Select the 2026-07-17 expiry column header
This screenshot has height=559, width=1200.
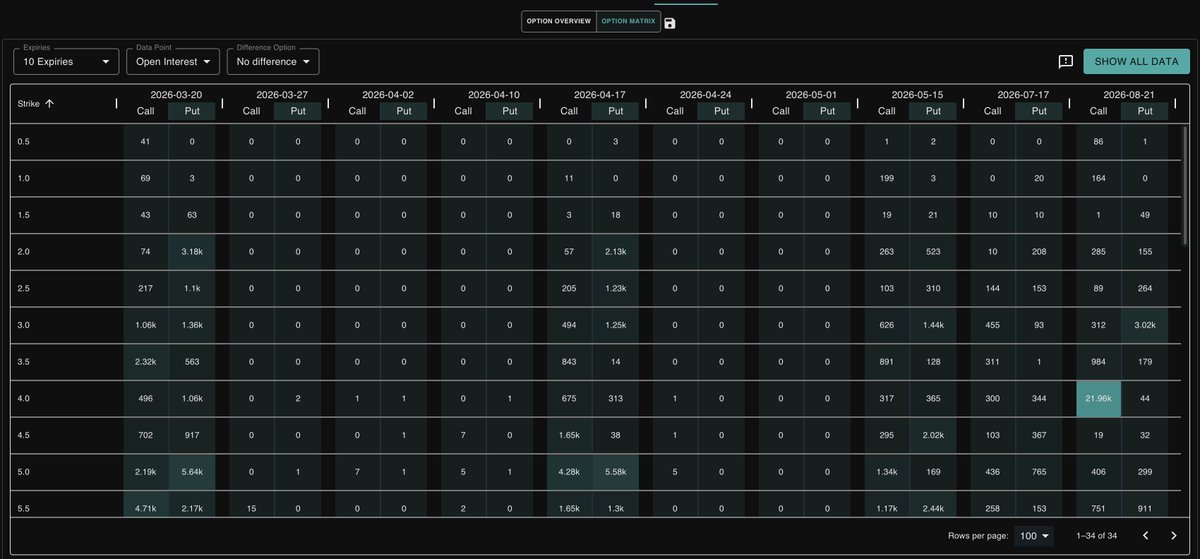pos(1024,95)
